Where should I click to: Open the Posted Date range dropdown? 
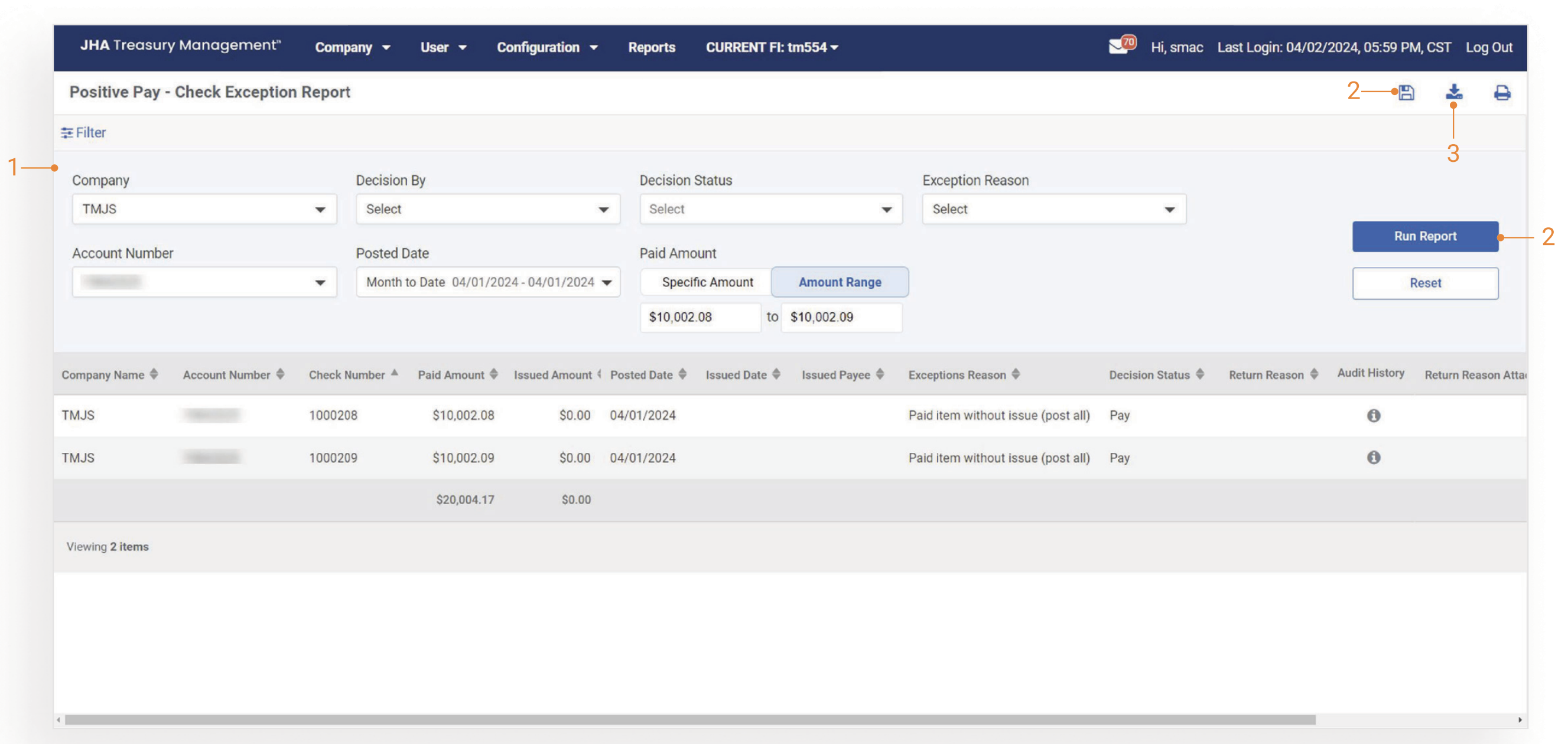tap(487, 282)
